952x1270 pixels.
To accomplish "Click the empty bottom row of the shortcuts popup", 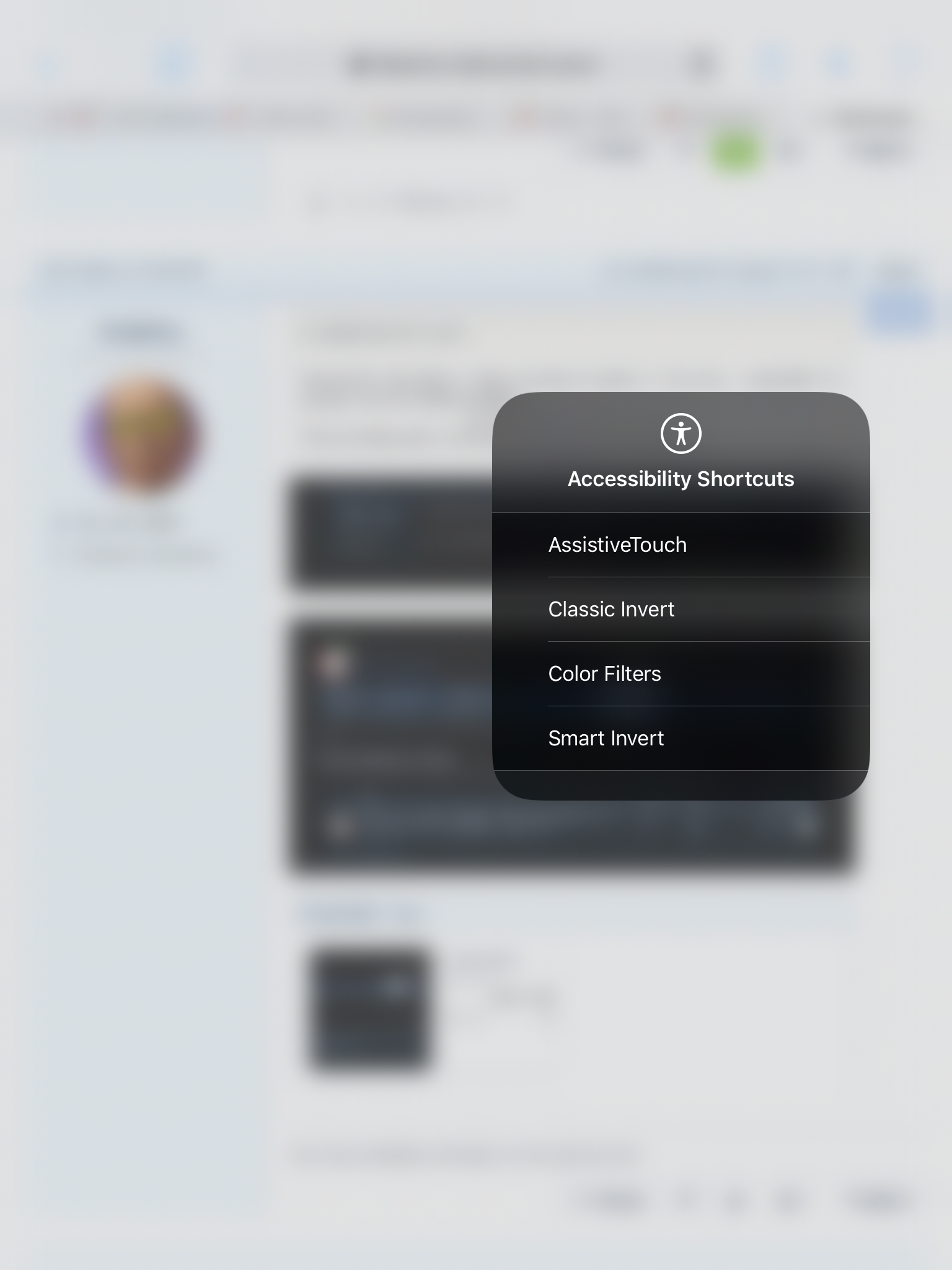I will pyautogui.click(x=681, y=785).
